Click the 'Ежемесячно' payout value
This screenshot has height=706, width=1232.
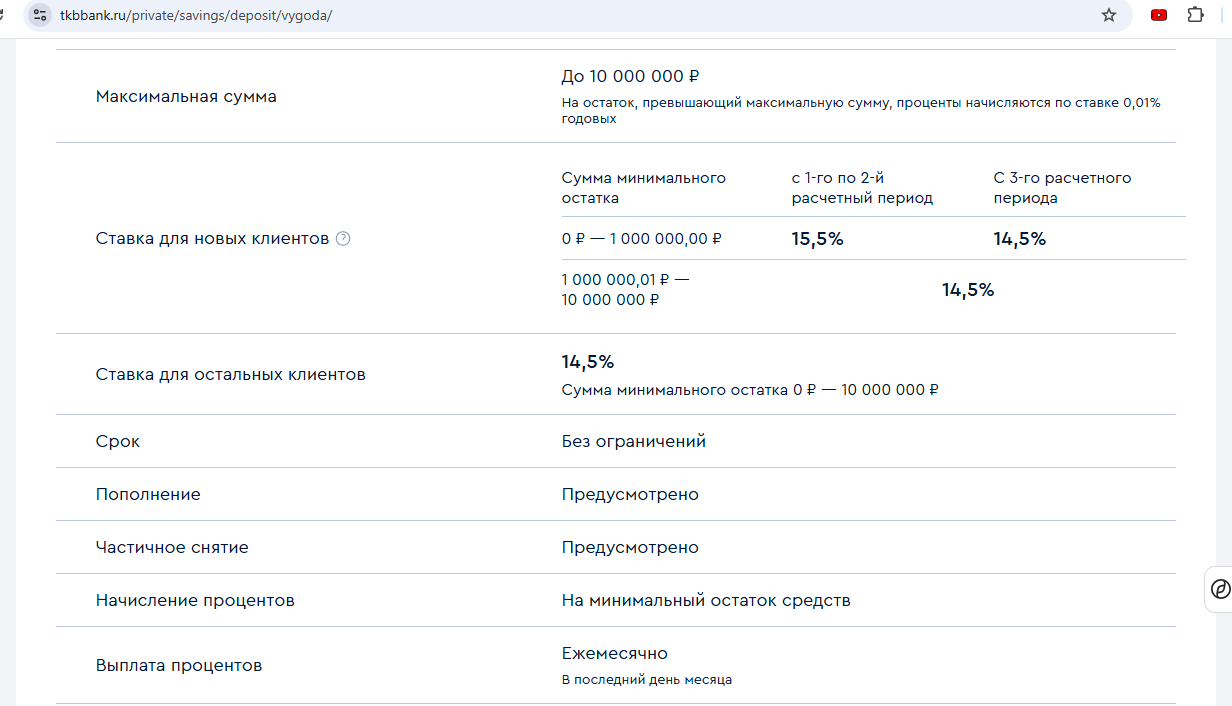(x=614, y=654)
